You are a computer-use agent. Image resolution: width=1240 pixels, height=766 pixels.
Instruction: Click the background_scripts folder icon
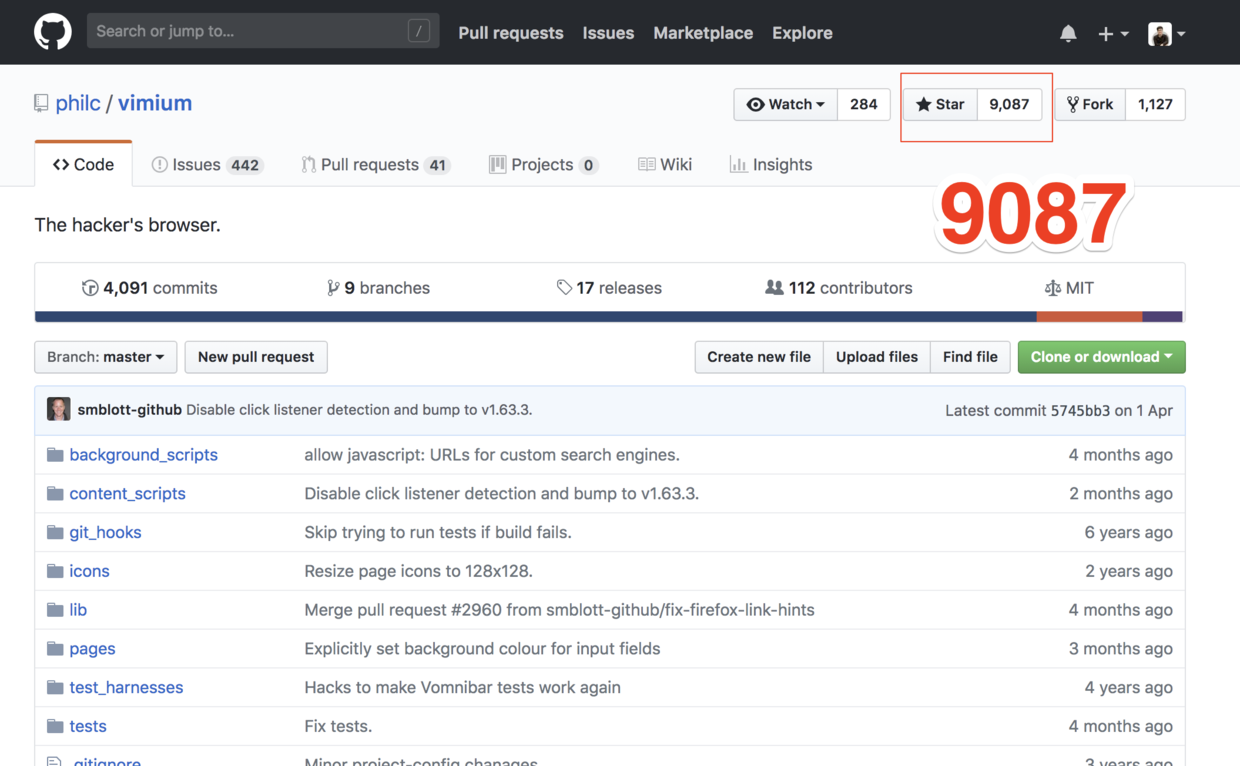[x=55, y=454]
